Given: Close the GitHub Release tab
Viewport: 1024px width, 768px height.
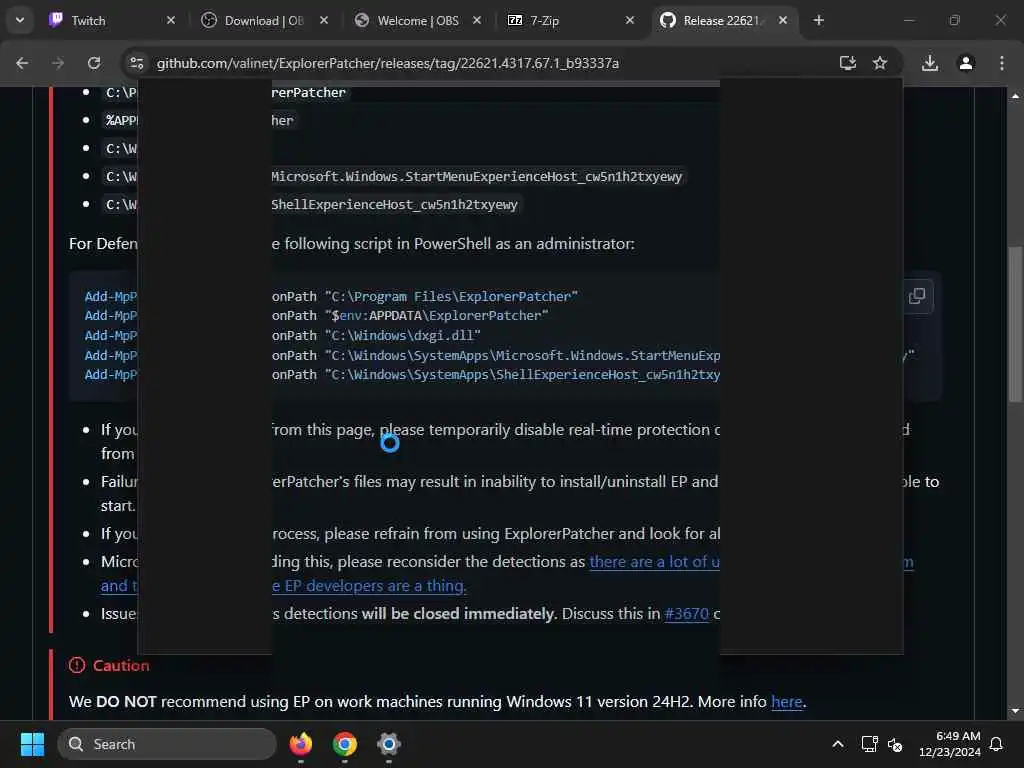Looking at the screenshot, I should [x=783, y=20].
